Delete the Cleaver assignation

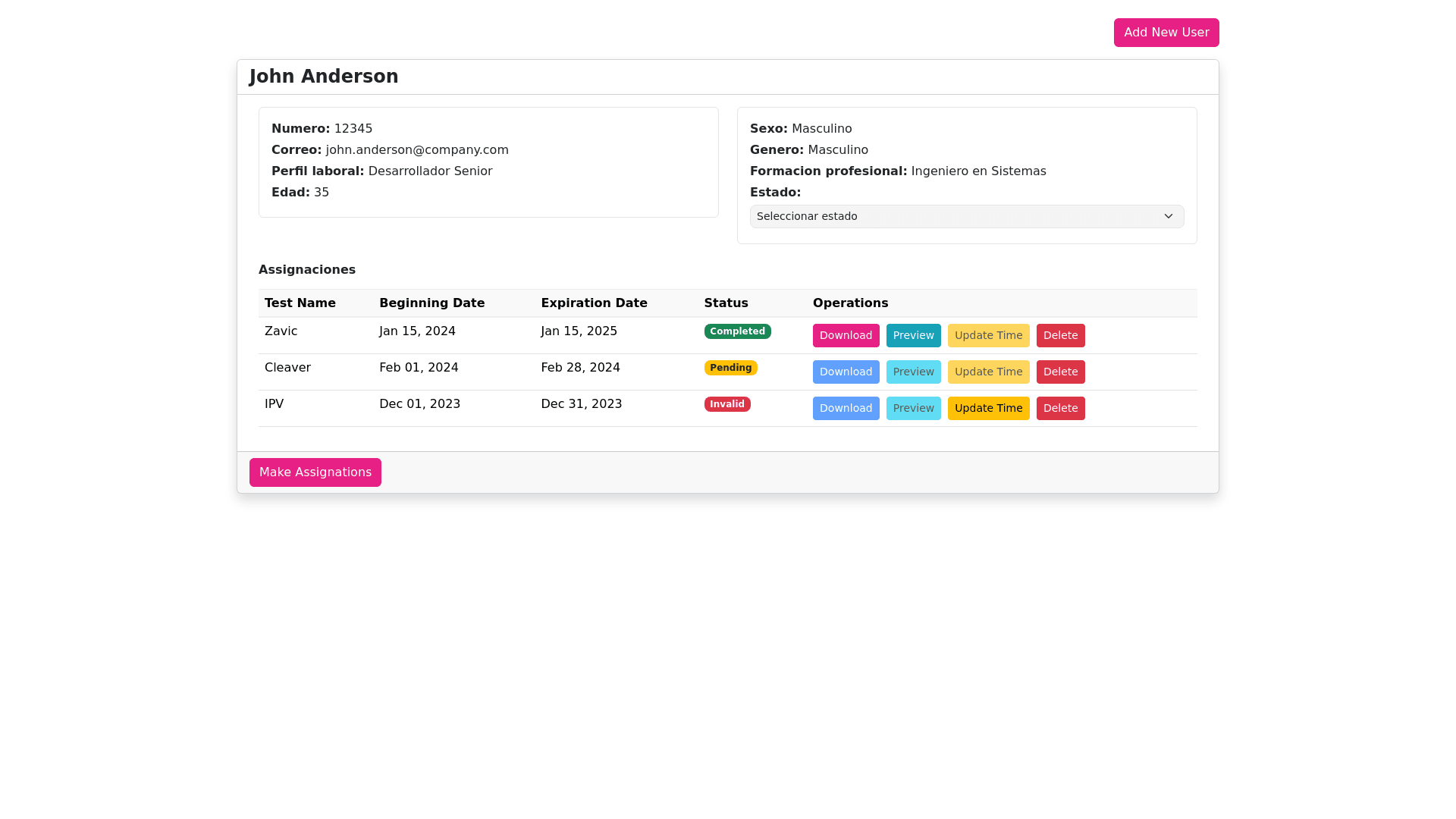coord(1060,372)
